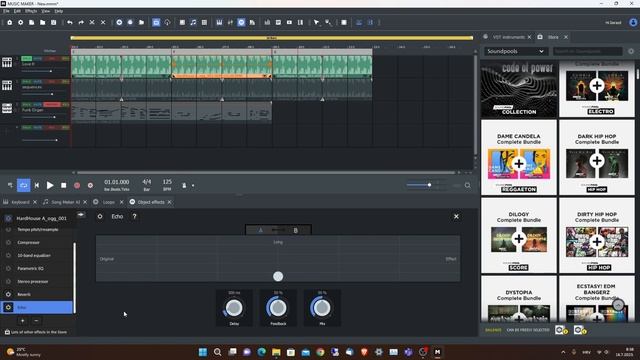Open Windows Start from the taskbar

point(203,352)
